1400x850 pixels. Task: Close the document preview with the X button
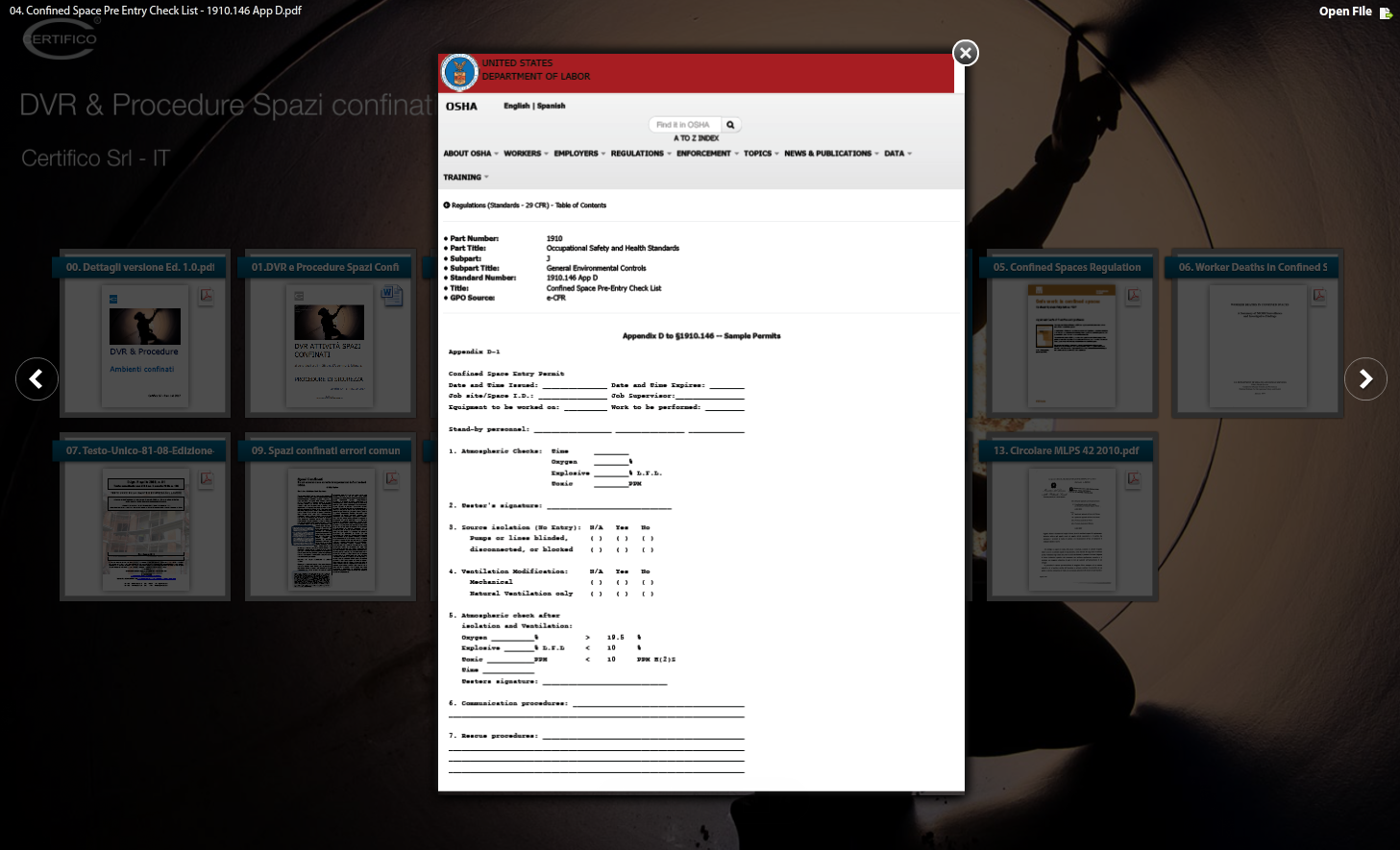(966, 53)
